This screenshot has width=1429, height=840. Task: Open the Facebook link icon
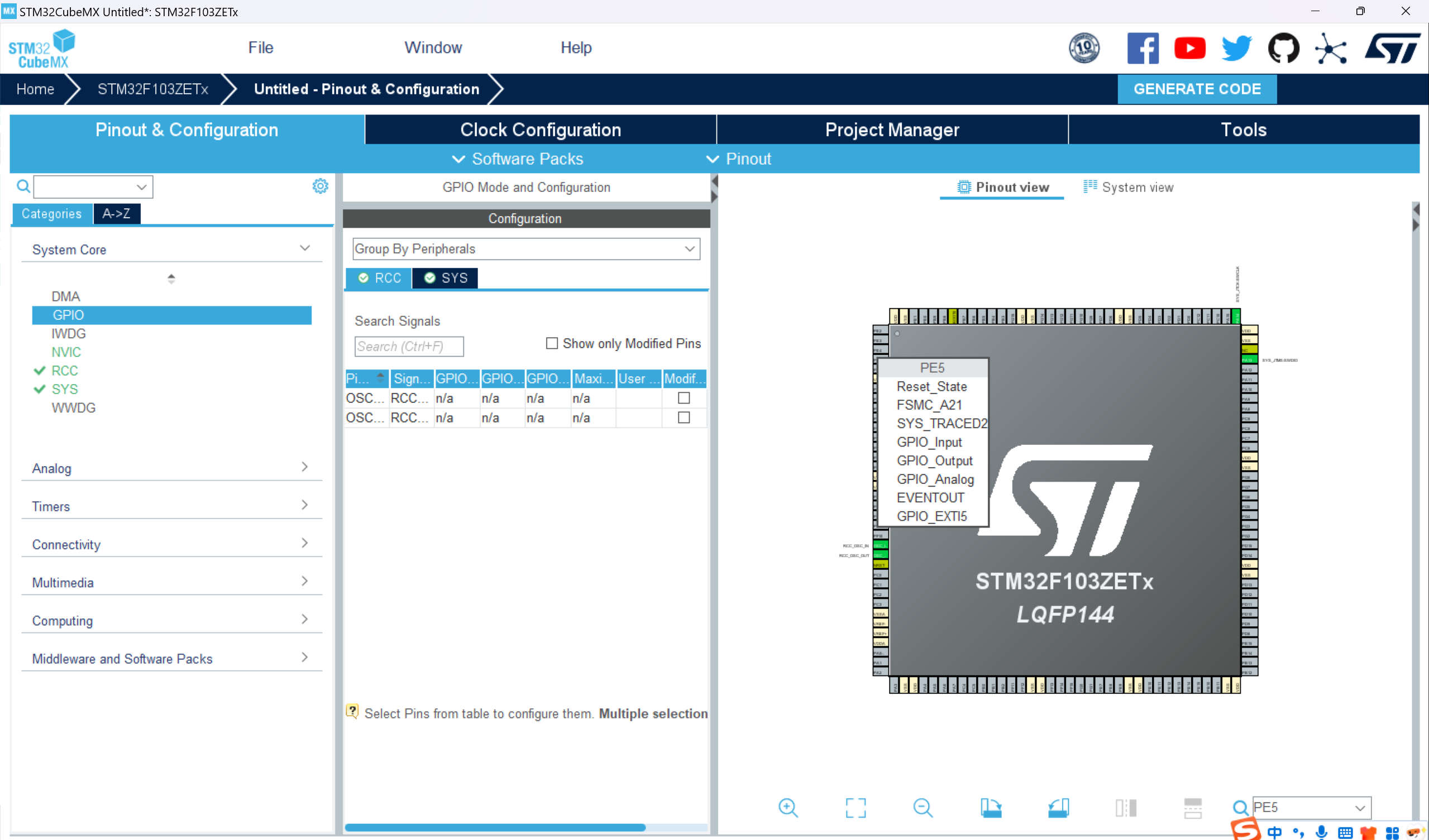(x=1142, y=48)
